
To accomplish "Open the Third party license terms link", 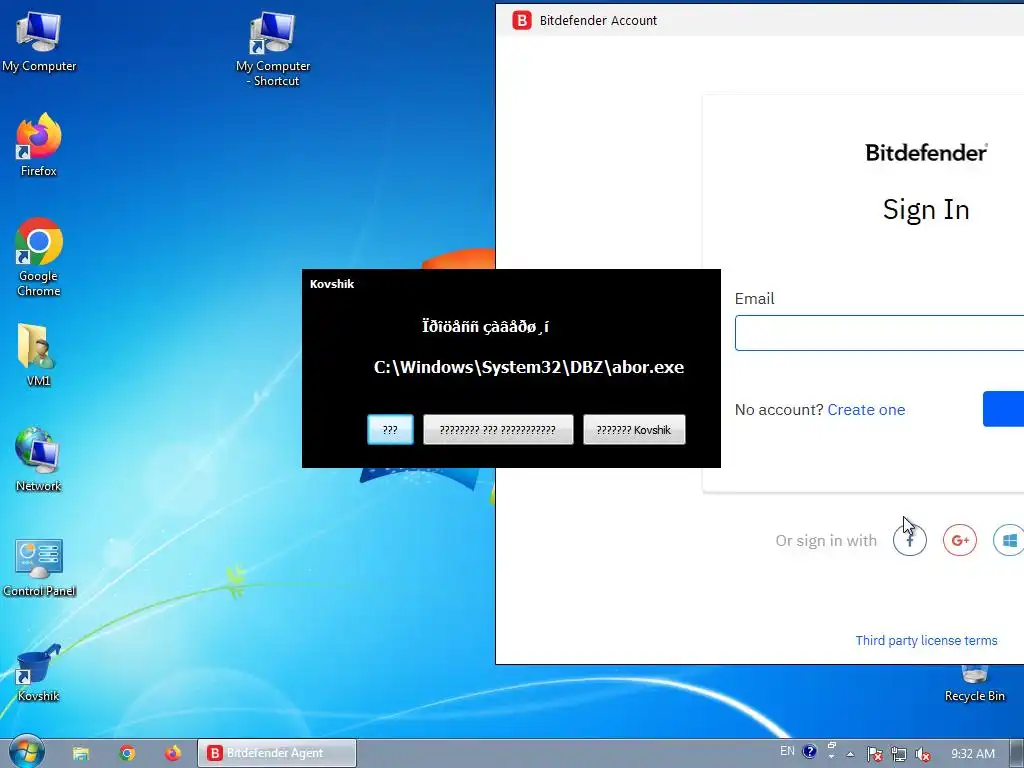I will [x=926, y=641].
